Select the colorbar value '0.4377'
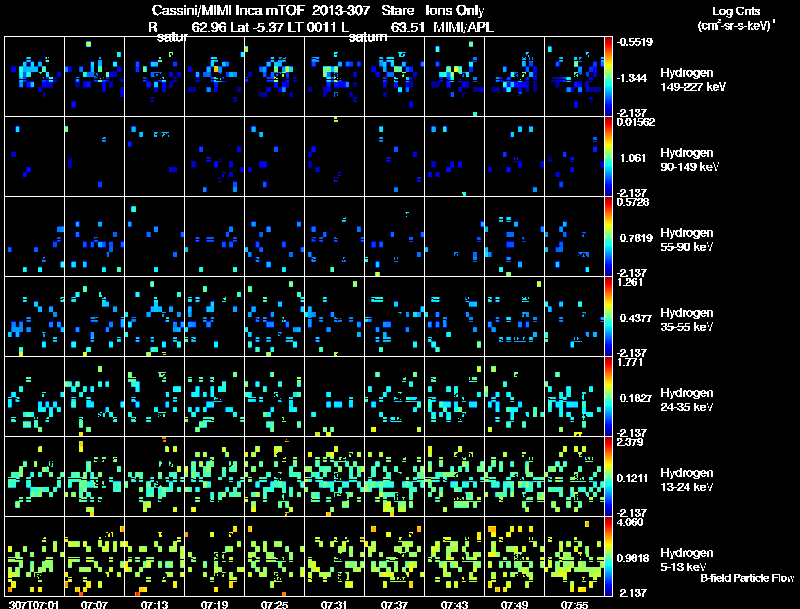 (x=636, y=318)
